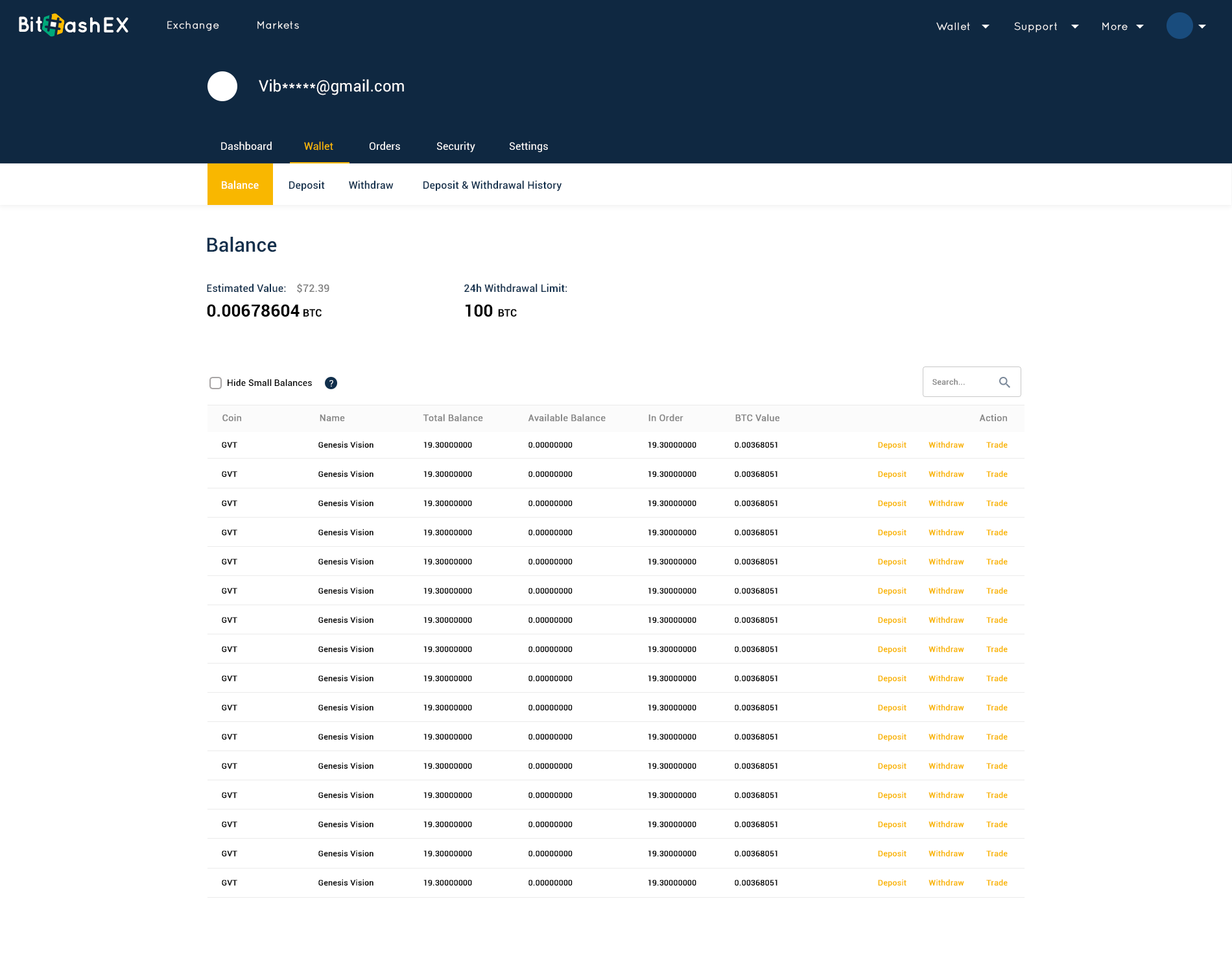This screenshot has height=960, width=1232.
Task: Go to the Dashboard tab
Action: point(246,147)
